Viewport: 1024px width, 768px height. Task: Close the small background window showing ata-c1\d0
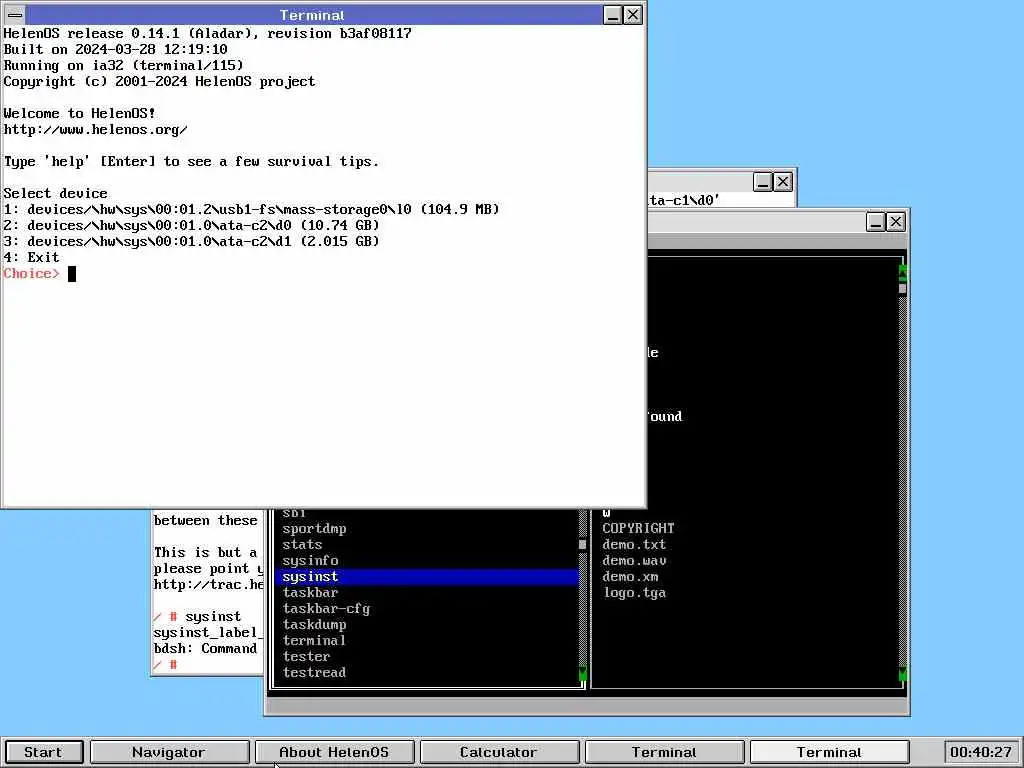pyautogui.click(x=783, y=182)
